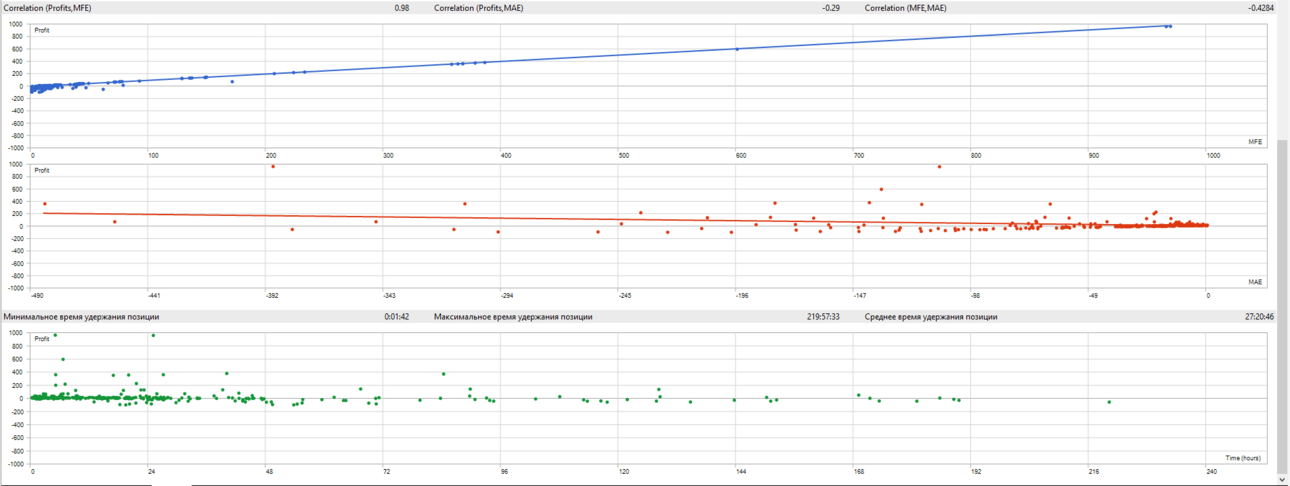Click the blue data point near MFE 600

[737, 49]
